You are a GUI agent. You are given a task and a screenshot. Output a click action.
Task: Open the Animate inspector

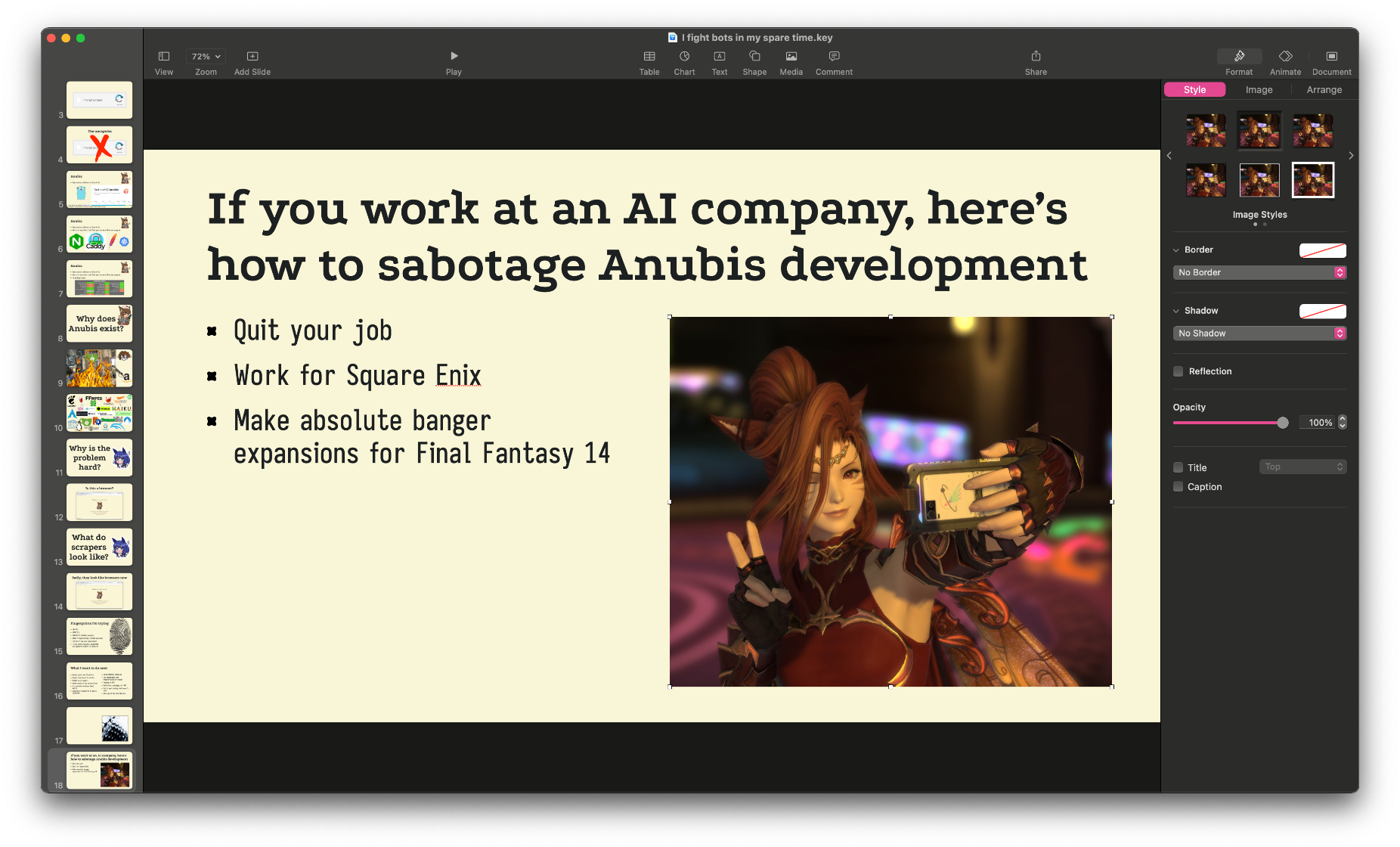(x=1285, y=57)
